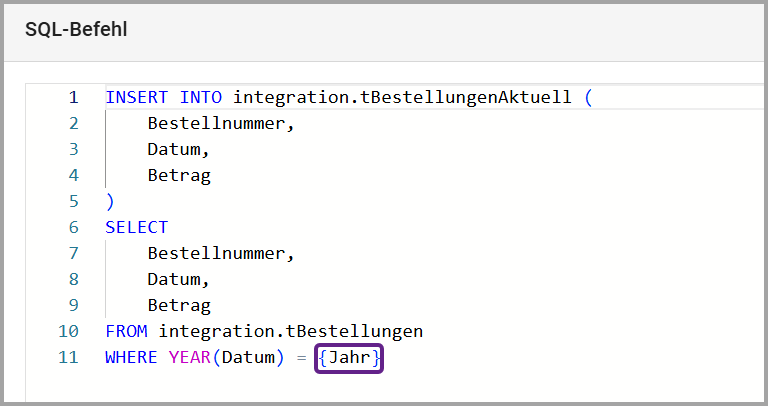Place cursor on Betrag in line 4
Viewport: 768px width, 406px height.
coord(179,176)
